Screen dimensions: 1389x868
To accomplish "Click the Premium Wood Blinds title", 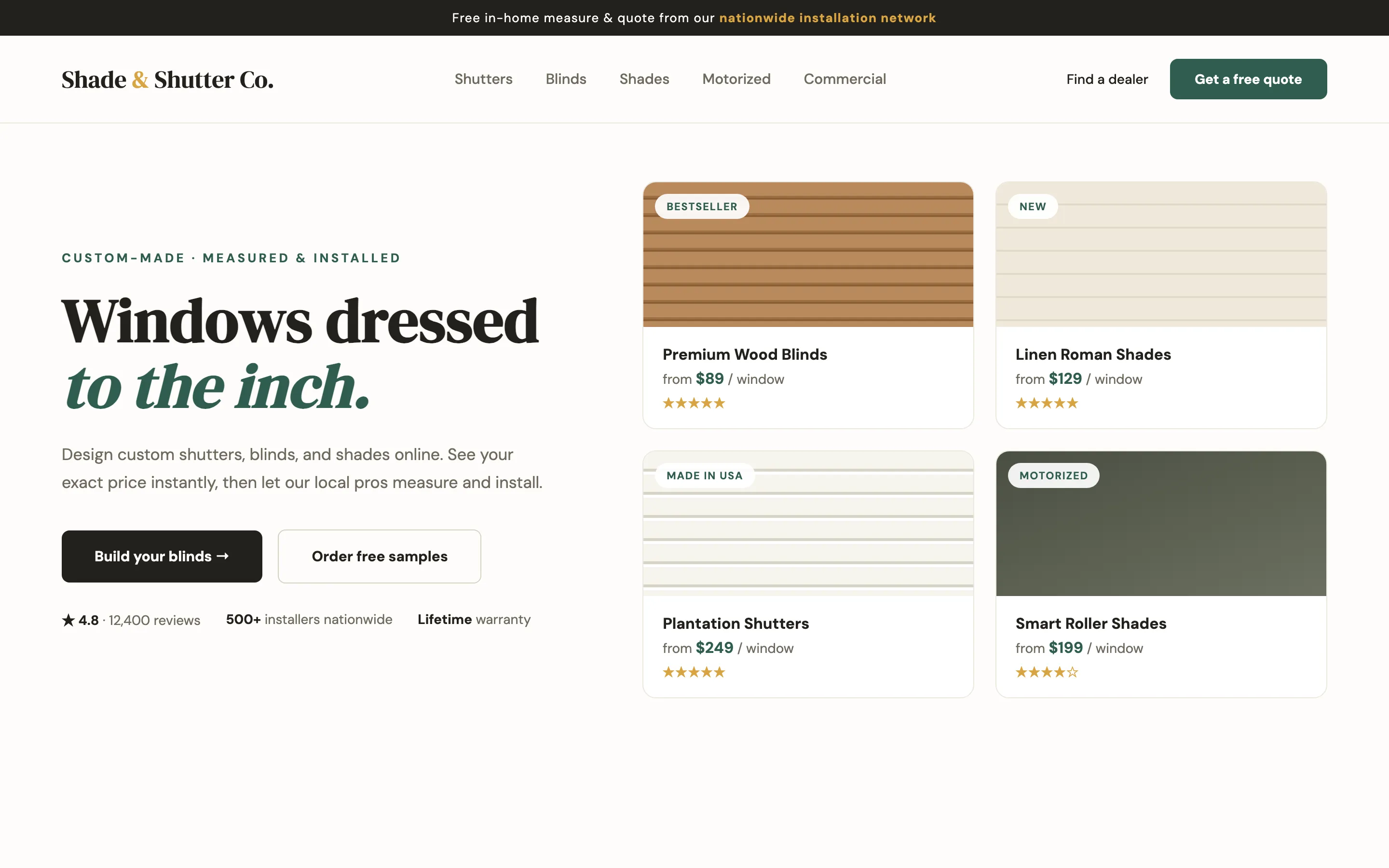I will click(x=745, y=354).
